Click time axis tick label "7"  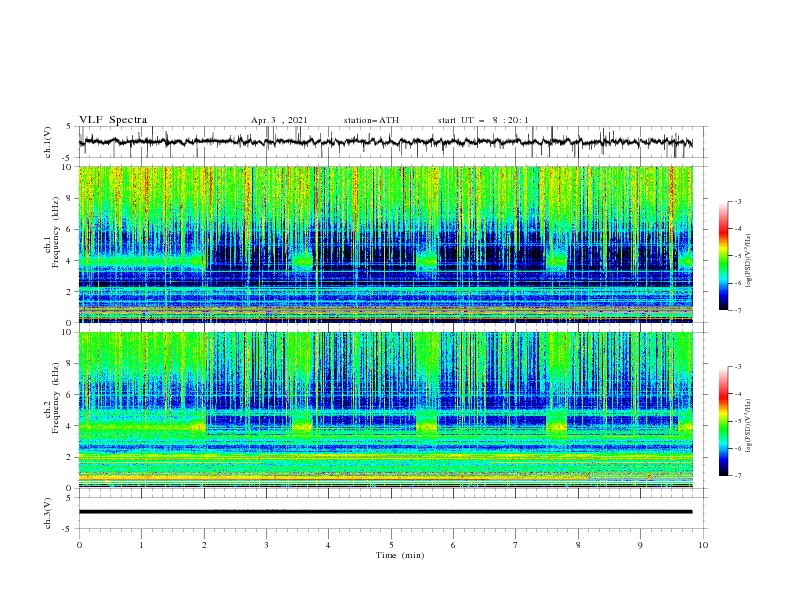click(x=516, y=545)
